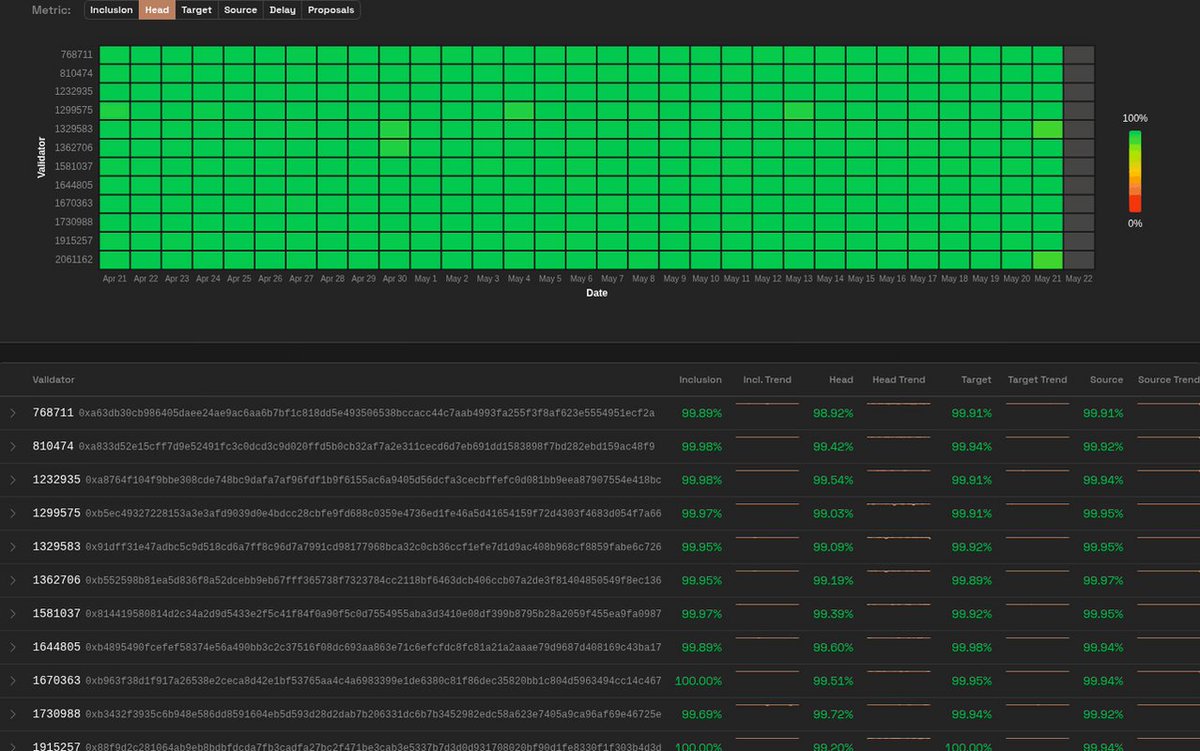1200x751 pixels.
Task: Click Source value 99.97% for 1362706
Action: [1103, 580]
